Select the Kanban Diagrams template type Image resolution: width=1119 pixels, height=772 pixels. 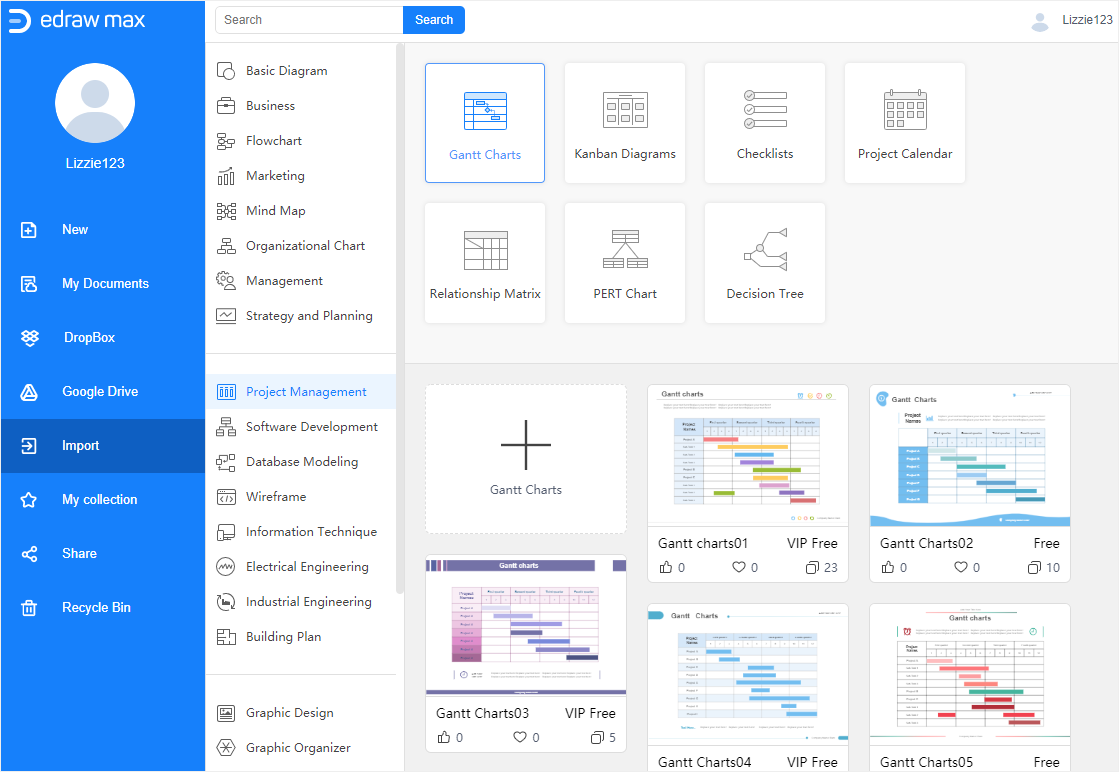coord(624,123)
